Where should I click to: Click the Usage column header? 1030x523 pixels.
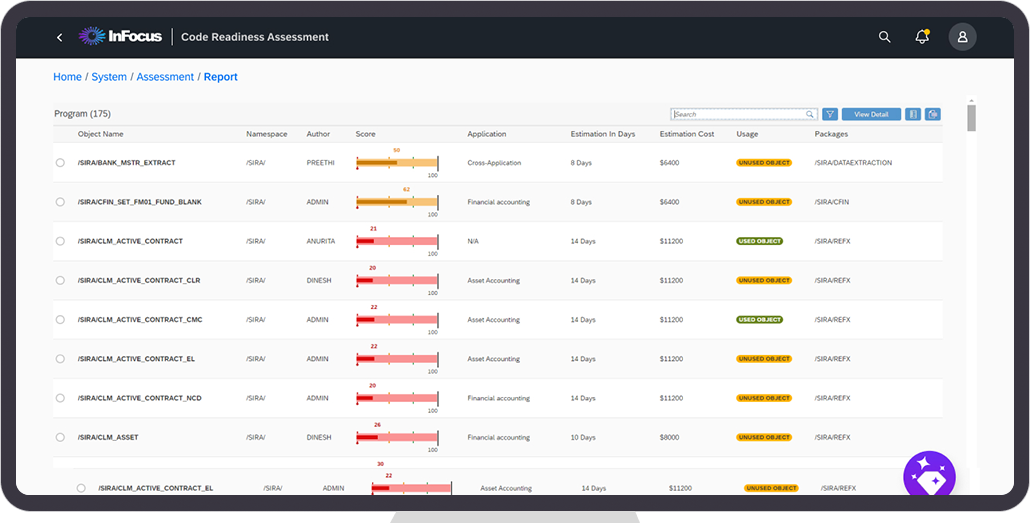click(x=747, y=134)
